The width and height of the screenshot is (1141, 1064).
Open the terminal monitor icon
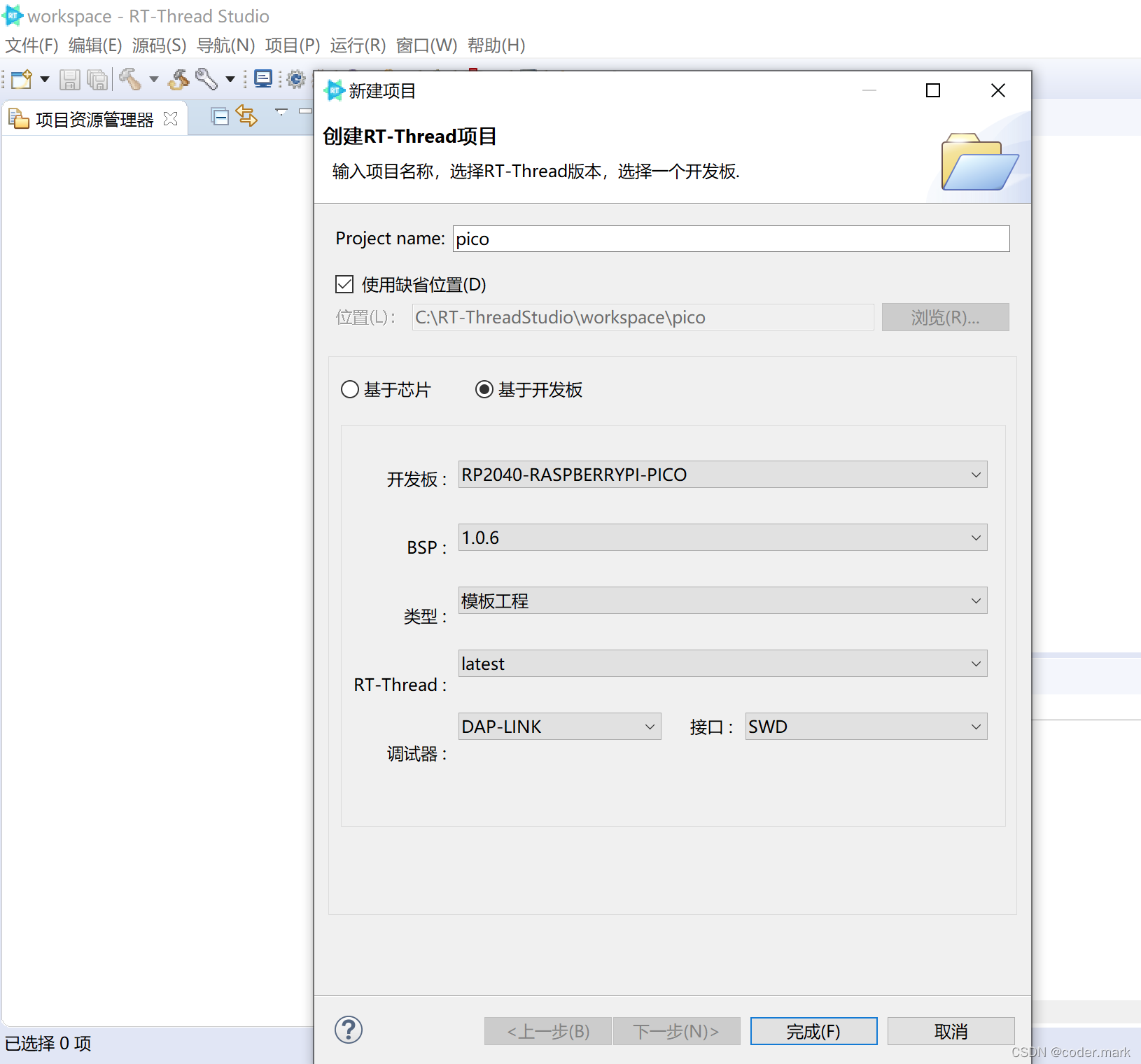263,78
